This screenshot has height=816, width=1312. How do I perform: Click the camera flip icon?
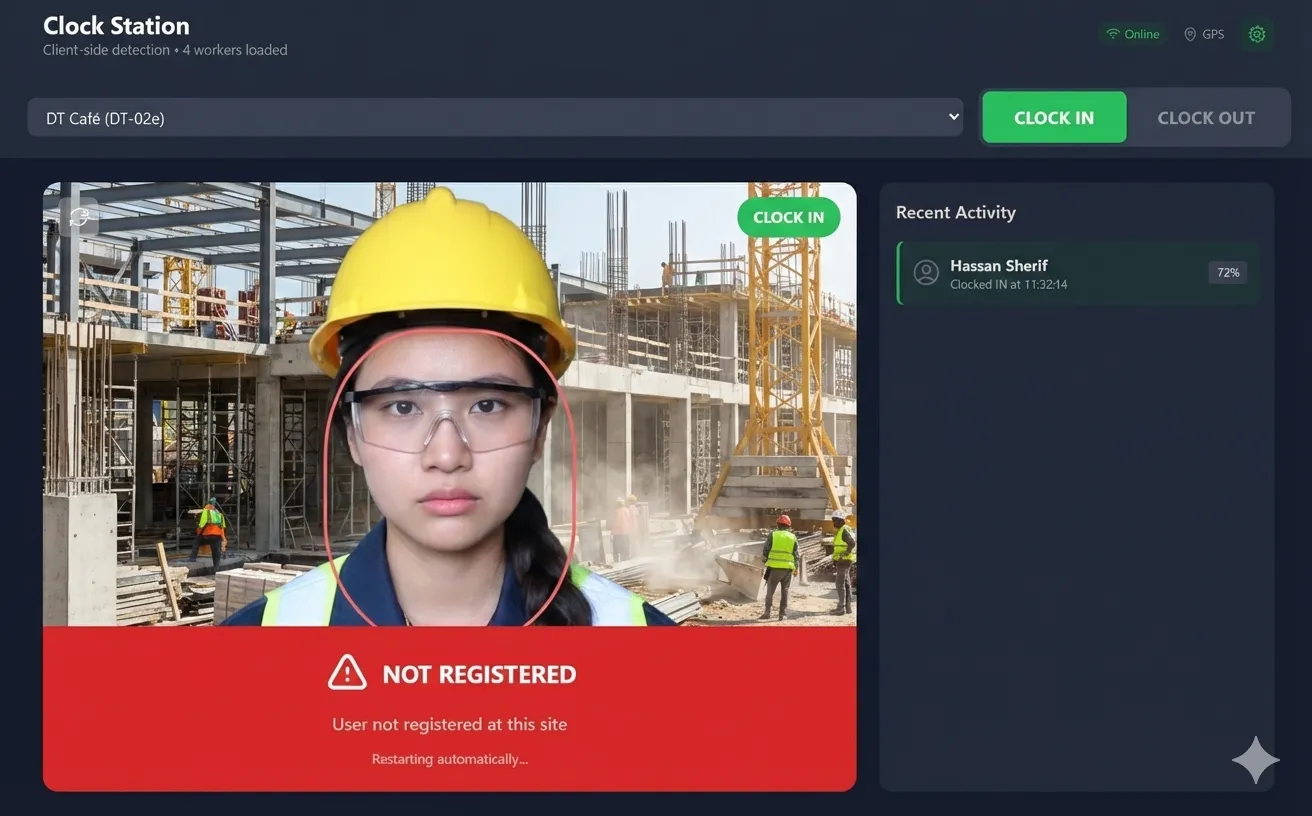coord(79,216)
